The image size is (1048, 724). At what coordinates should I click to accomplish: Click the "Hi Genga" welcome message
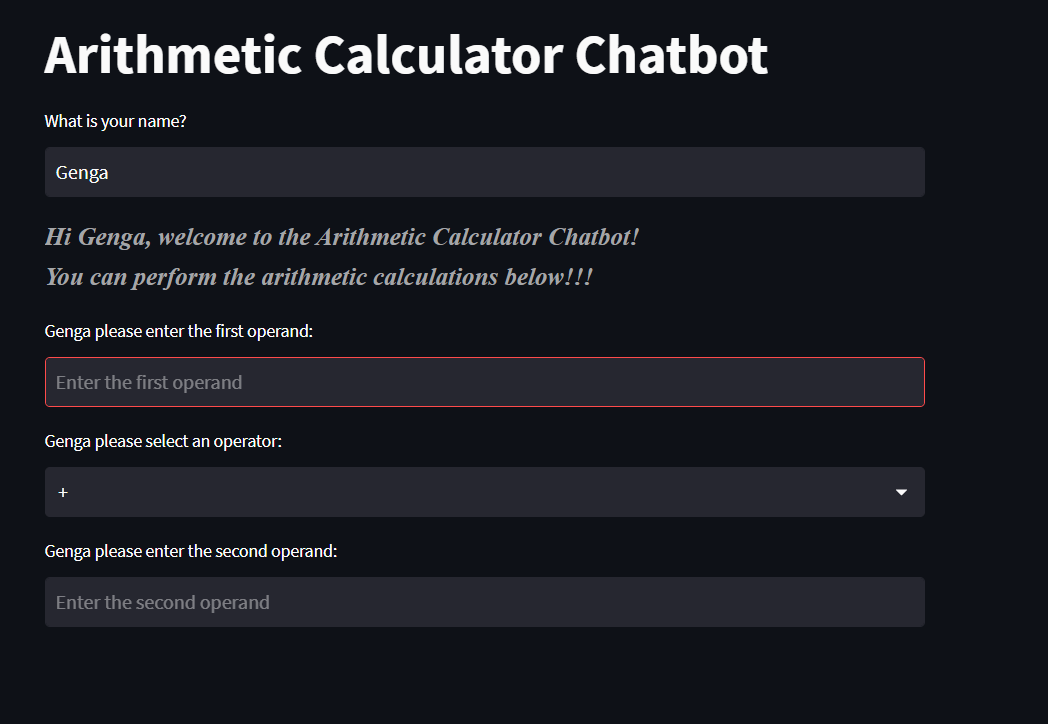click(341, 237)
